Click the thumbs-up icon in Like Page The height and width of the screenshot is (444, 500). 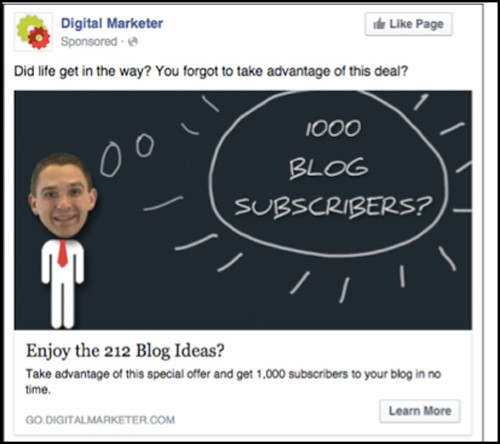click(x=379, y=24)
